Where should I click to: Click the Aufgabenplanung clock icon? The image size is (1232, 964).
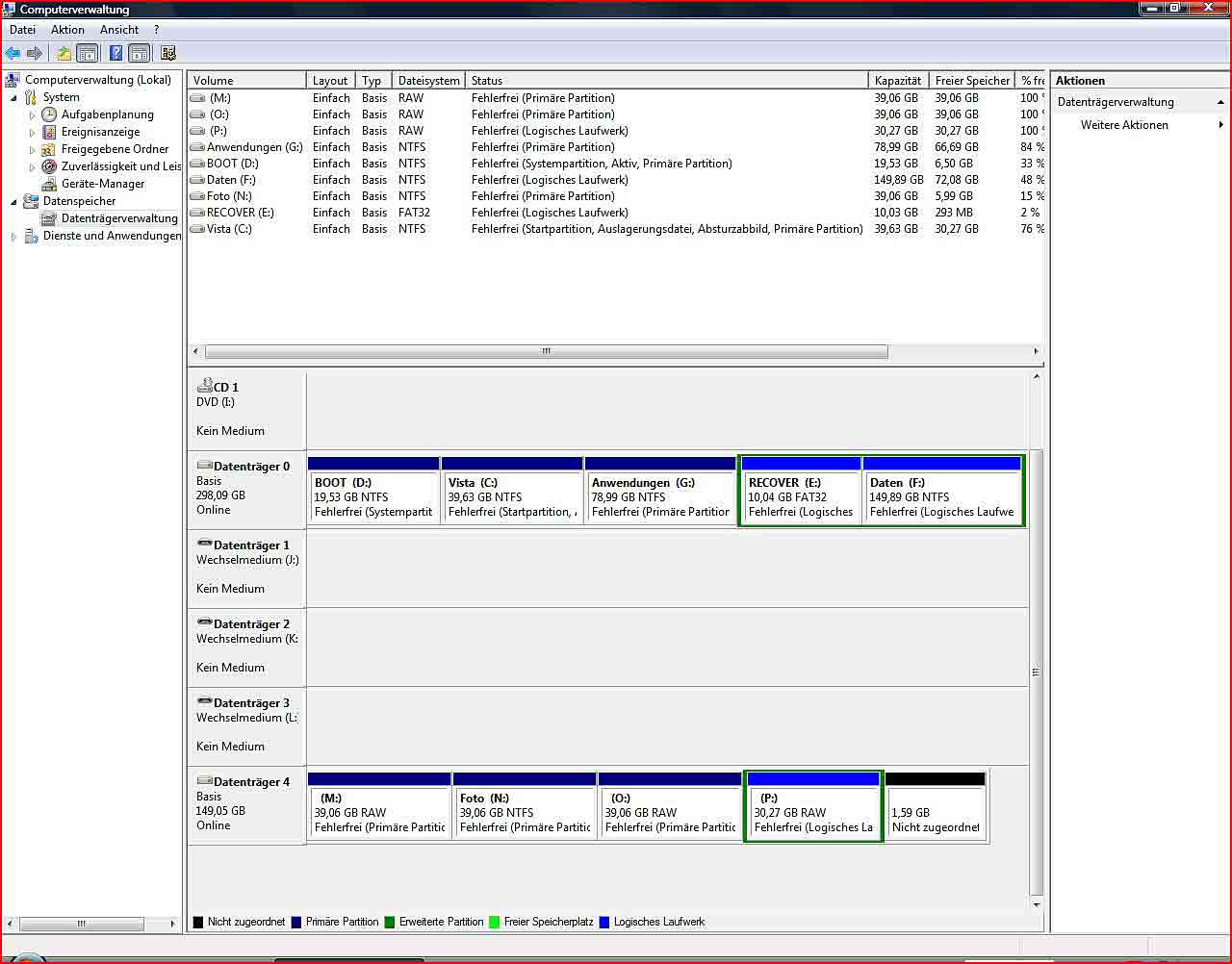tap(49, 114)
